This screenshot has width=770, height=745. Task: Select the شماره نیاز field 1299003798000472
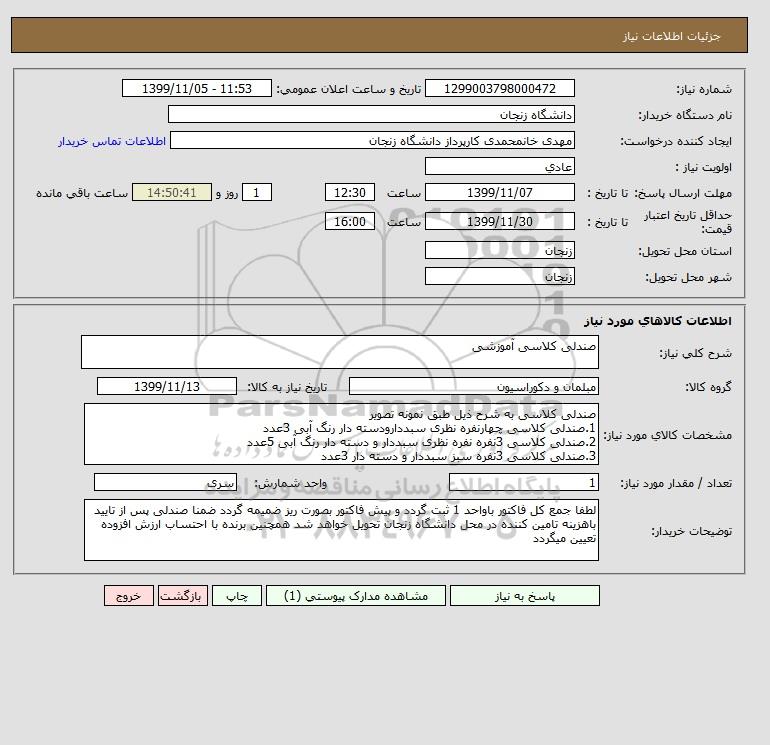[499, 88]
